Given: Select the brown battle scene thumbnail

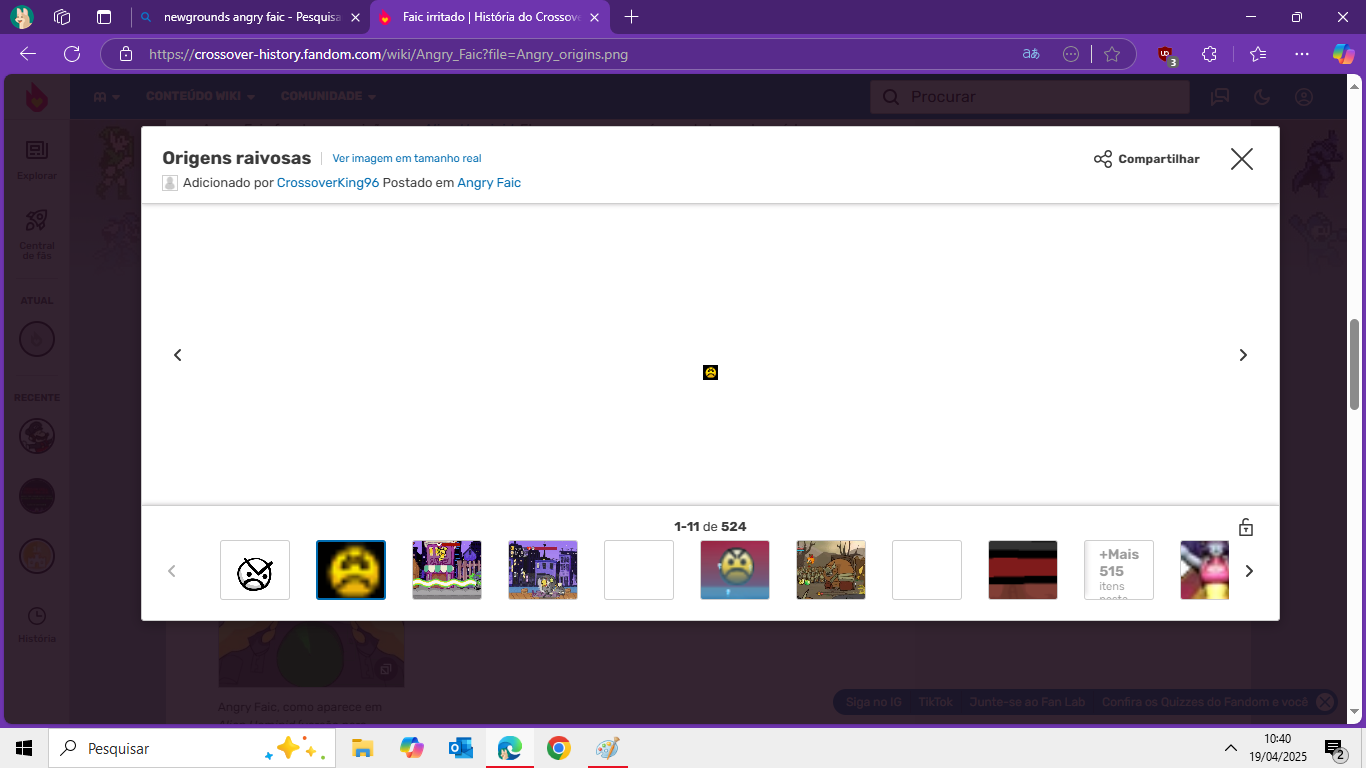Looking at the screenshot, I should (x=831, y=570).
